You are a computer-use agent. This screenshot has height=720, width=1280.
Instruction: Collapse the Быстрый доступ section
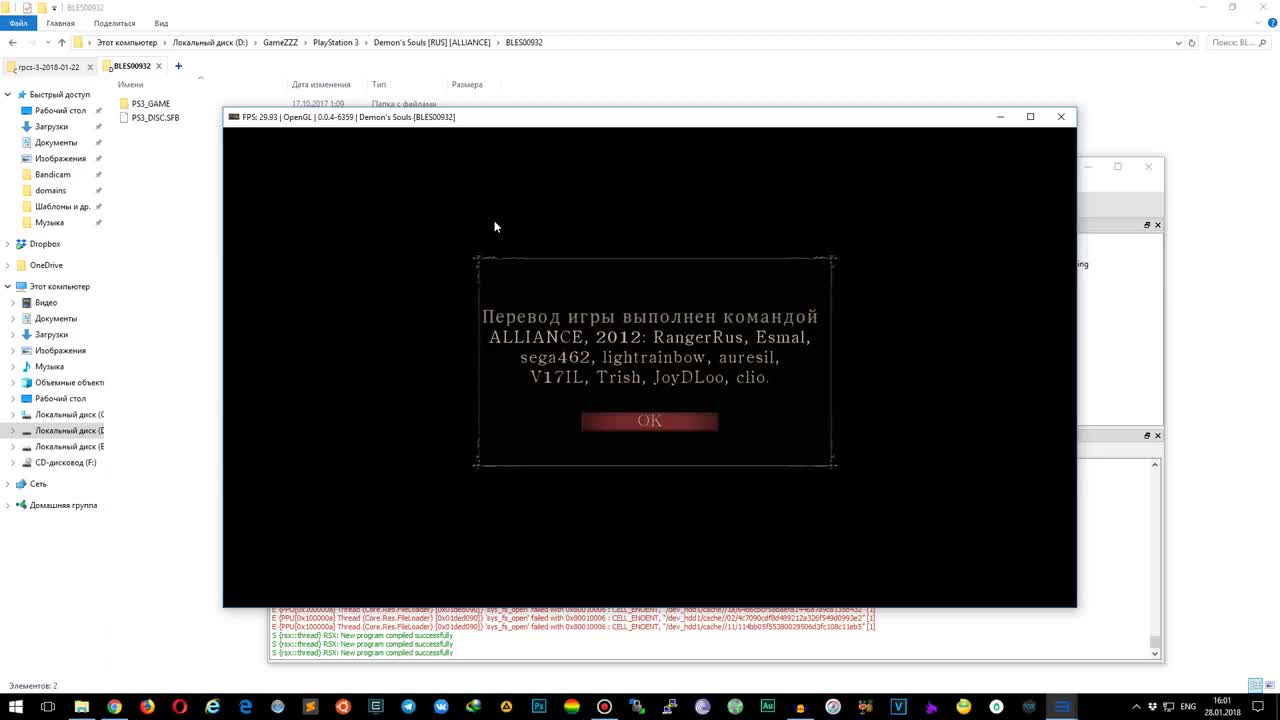[8, 95]
